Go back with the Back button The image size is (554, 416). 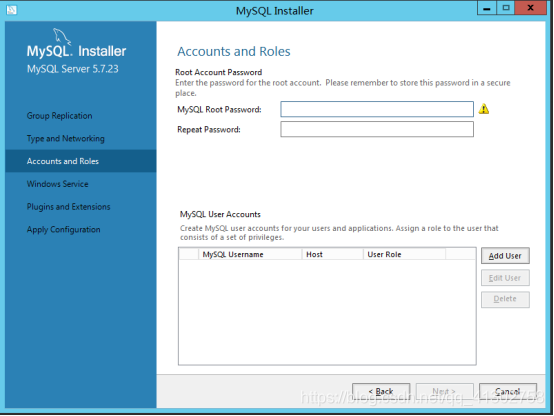381,392
